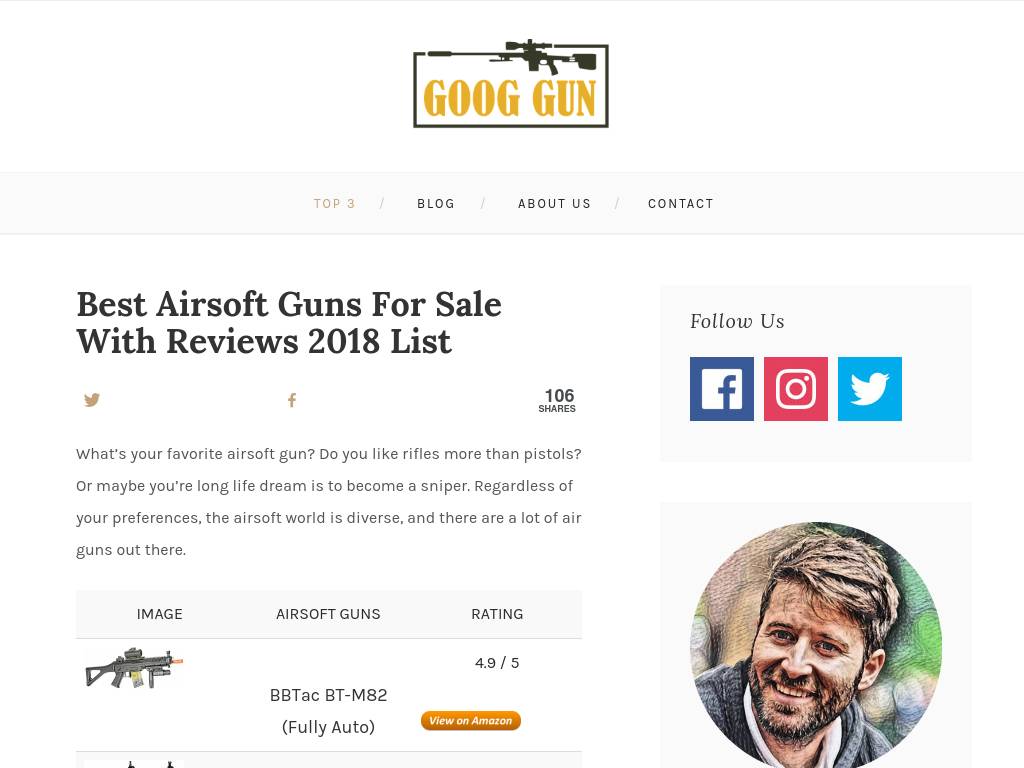1024x768 pixels.
Task: Click the 4.9 / 5 rating text
Action: click(497, 663)
